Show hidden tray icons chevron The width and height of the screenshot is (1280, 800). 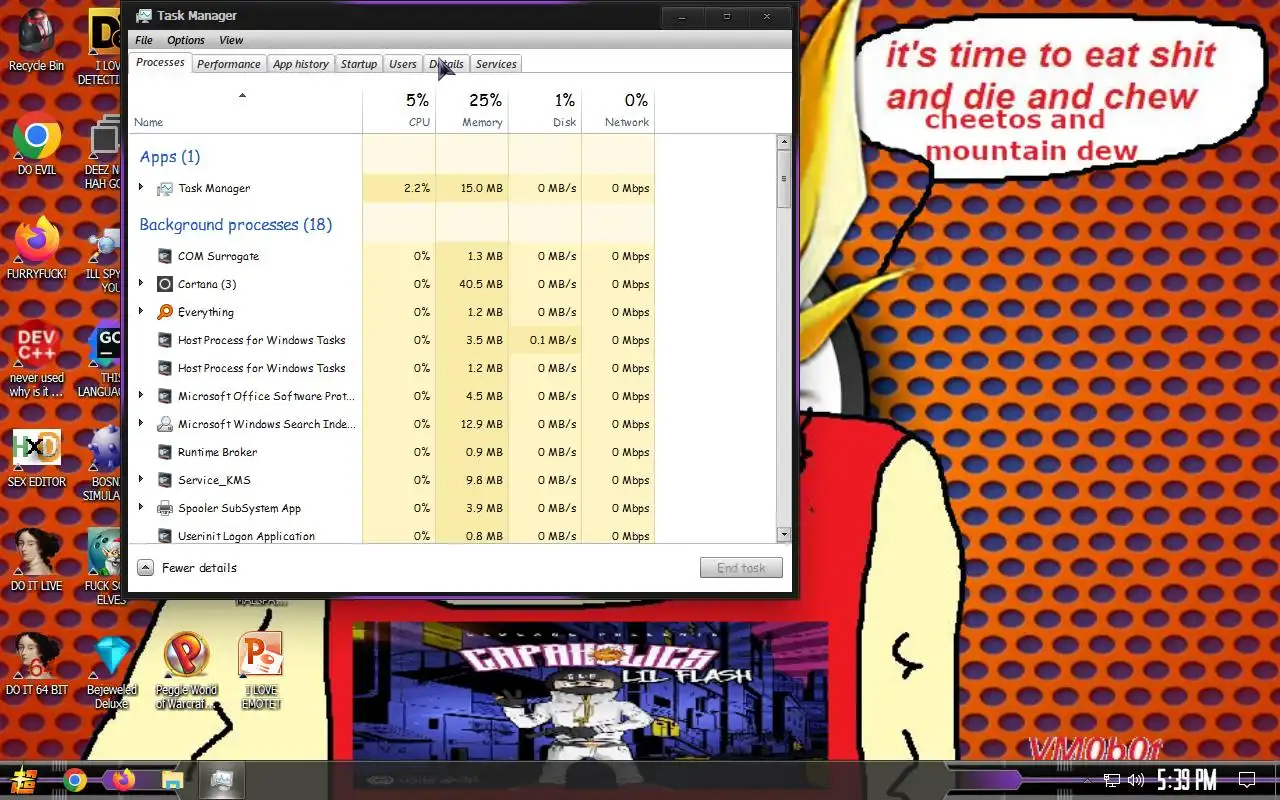point(1088,780)
